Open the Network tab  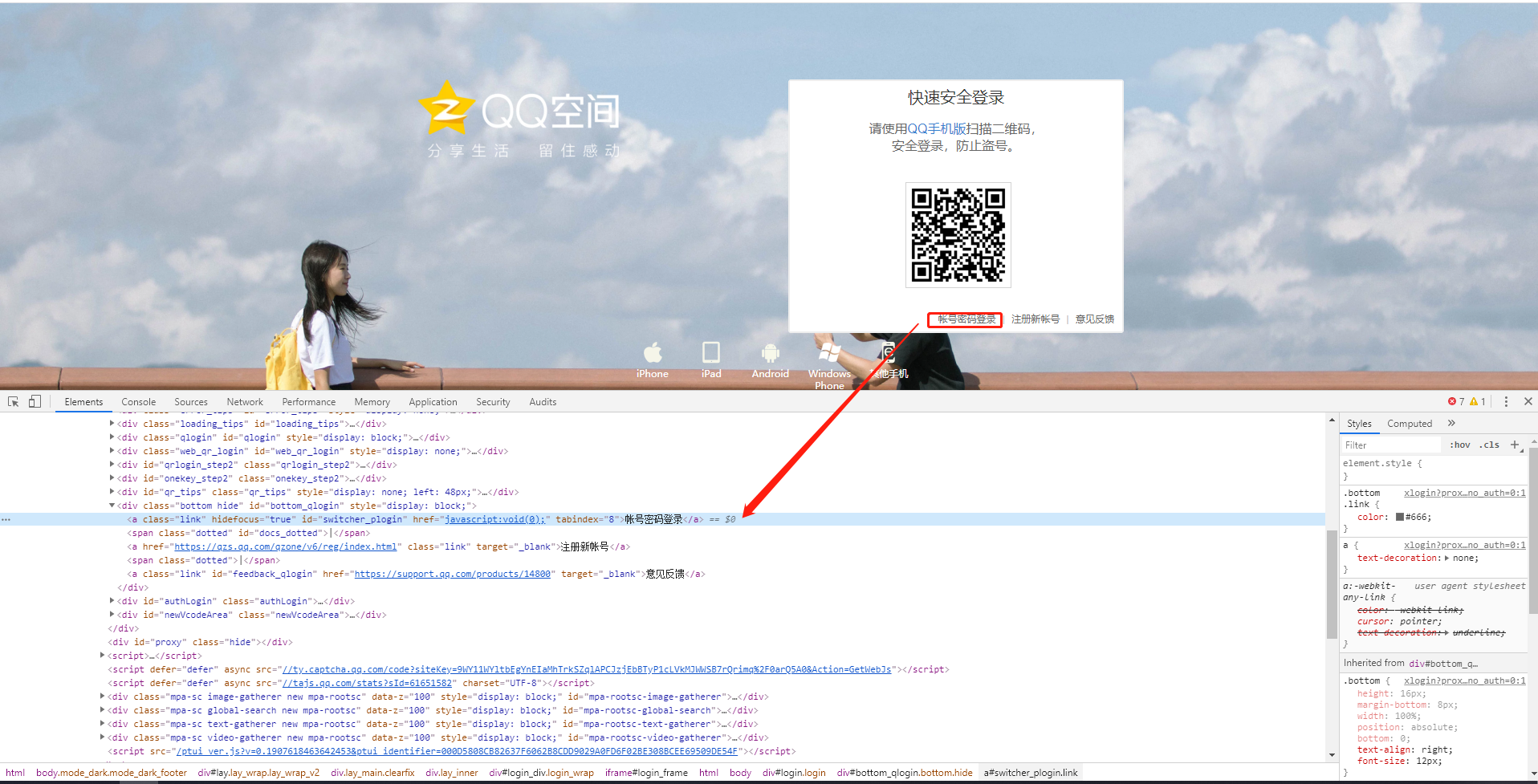click(245, 402)
